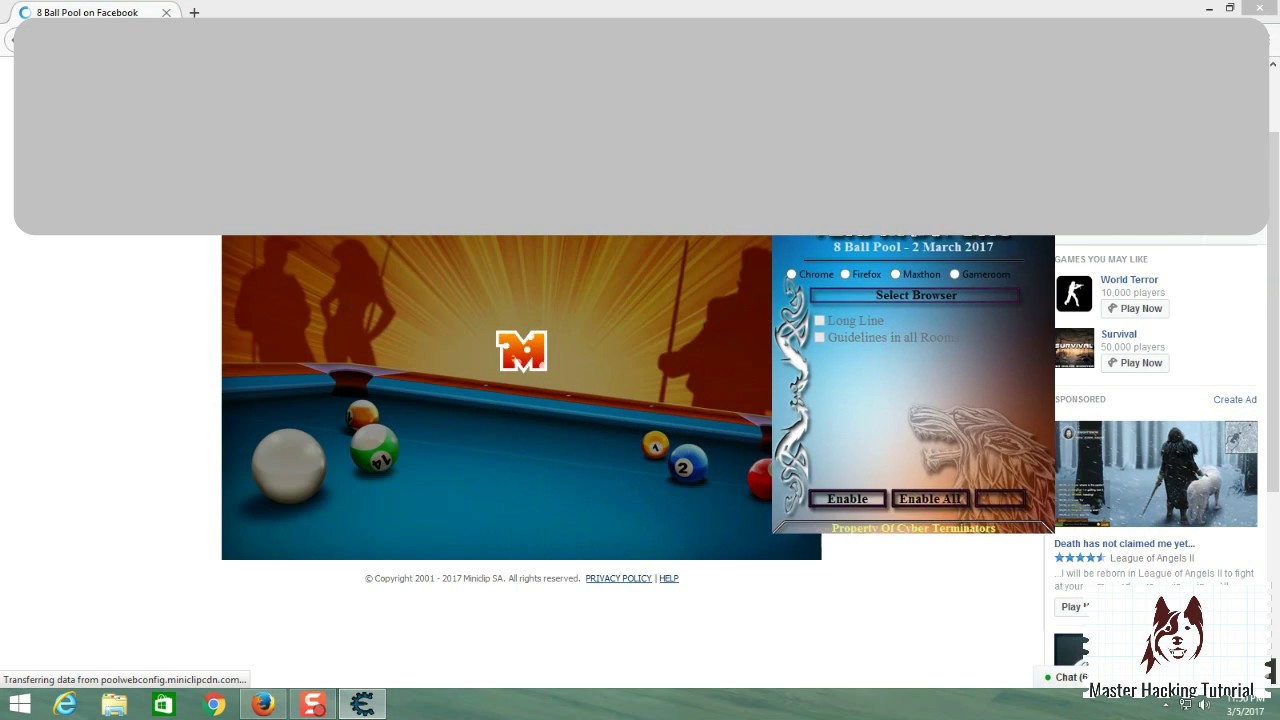Close the 8 Ball Pool tab
1280x720 pixels.
point(166,13)
